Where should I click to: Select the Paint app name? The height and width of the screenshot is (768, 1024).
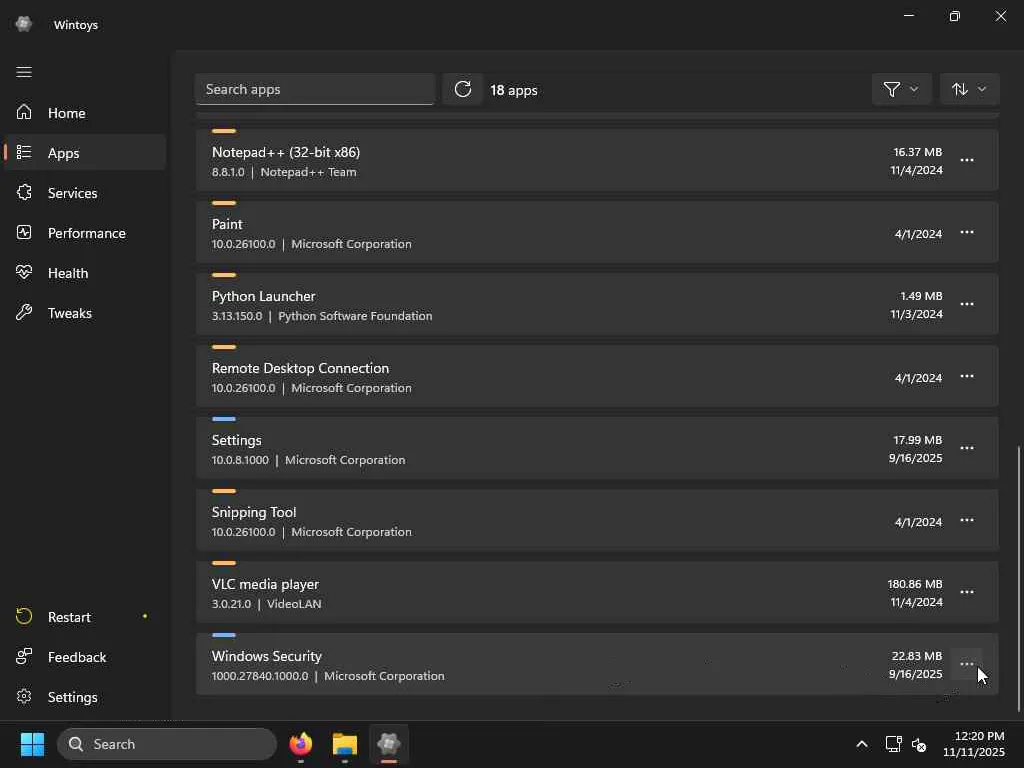(x=227, y=224)
